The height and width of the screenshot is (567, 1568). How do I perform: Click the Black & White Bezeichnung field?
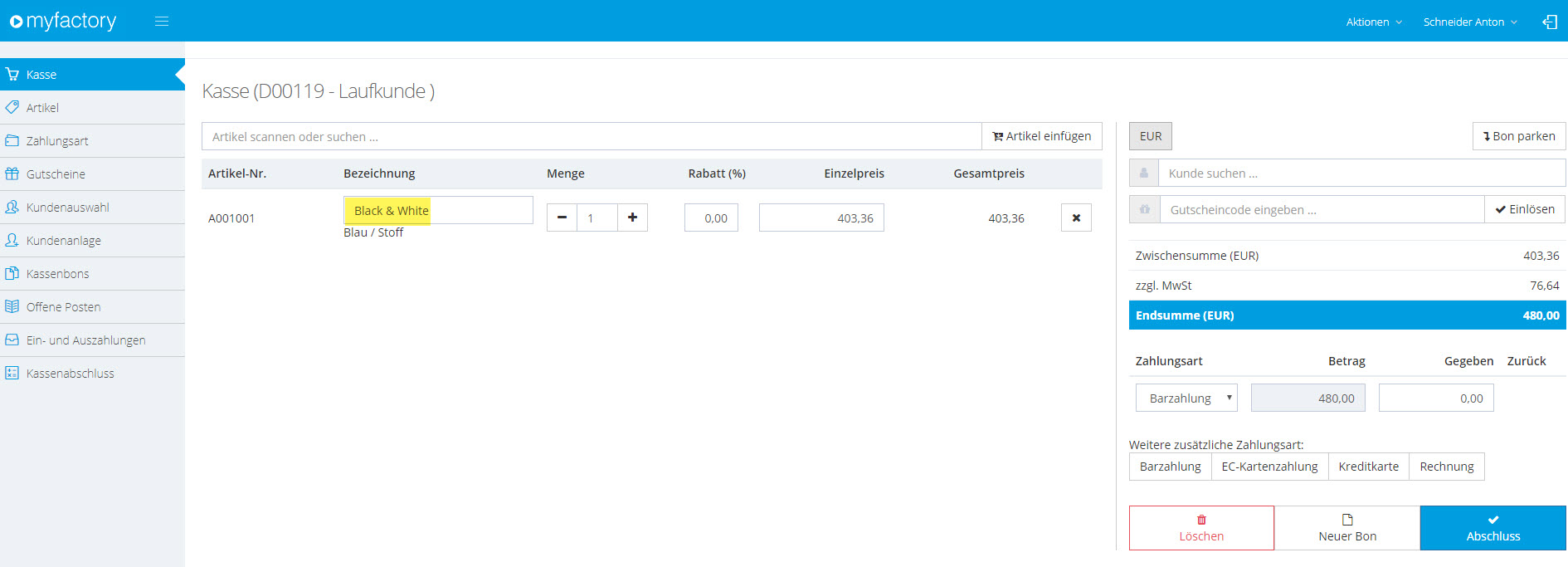coord(438,210)
